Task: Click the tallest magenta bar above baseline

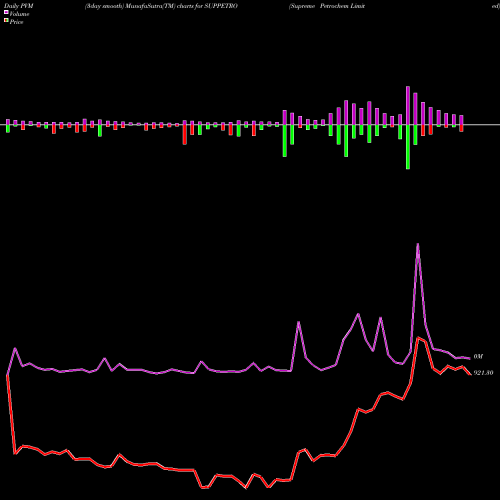Action: [x=408, y=105]
